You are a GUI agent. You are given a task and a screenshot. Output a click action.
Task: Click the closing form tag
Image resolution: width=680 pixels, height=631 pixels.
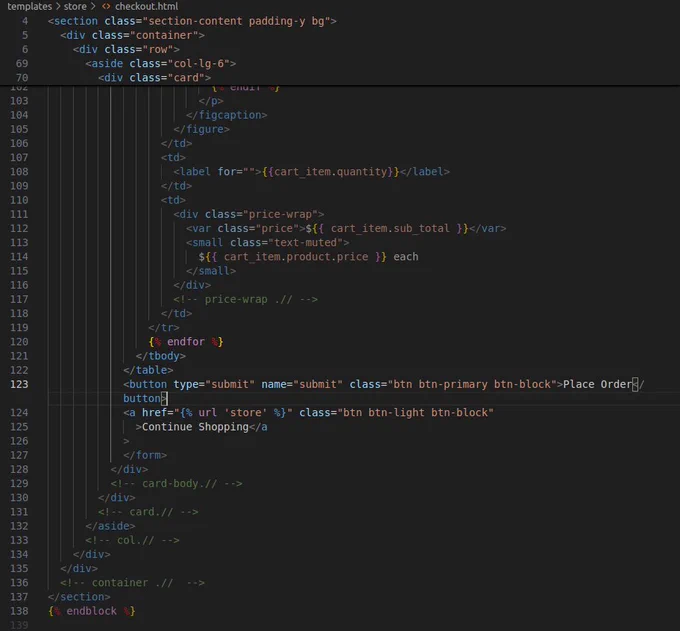[x=145, y=455]
